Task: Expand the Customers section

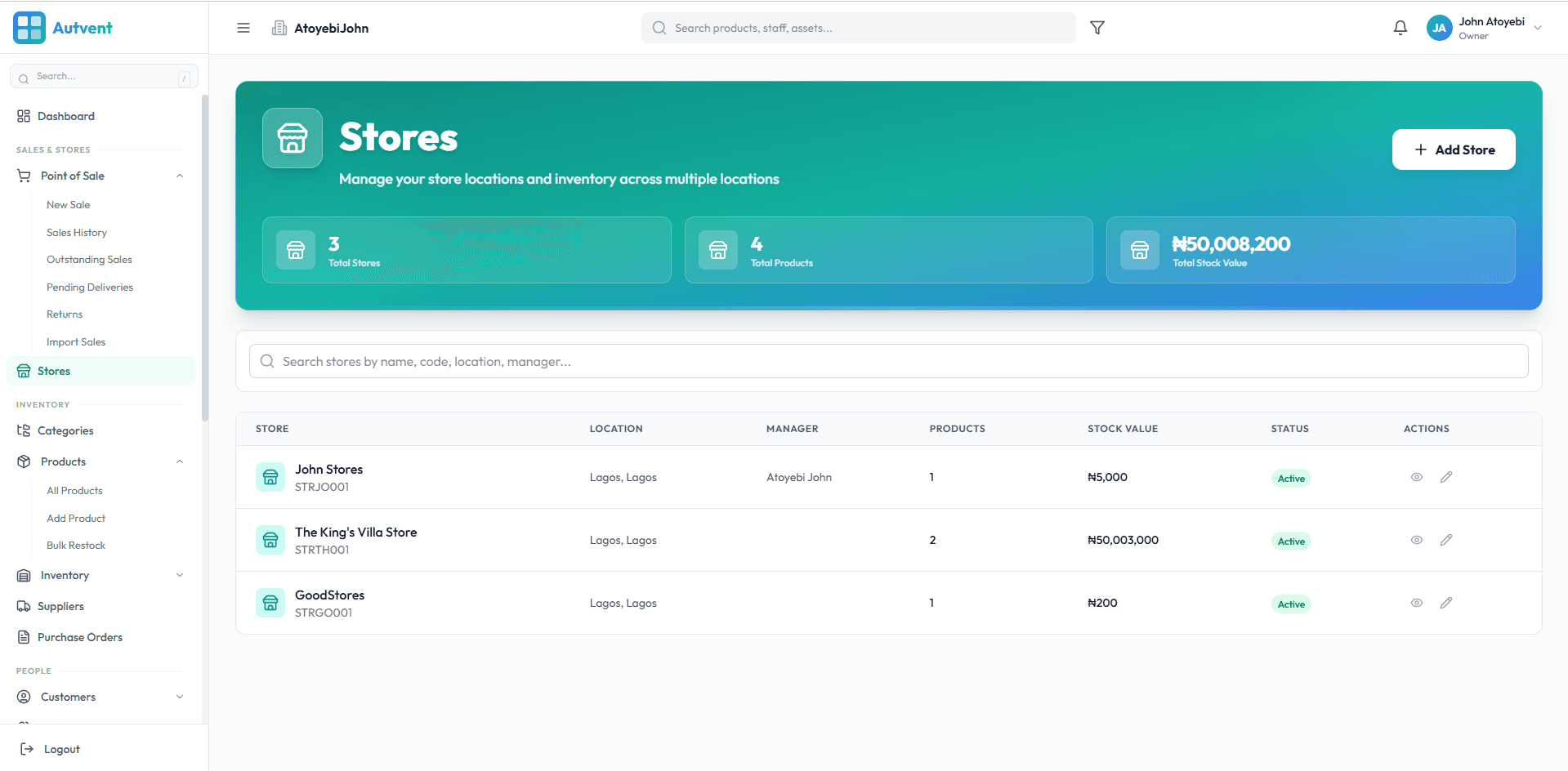Action: click(179, 697)
